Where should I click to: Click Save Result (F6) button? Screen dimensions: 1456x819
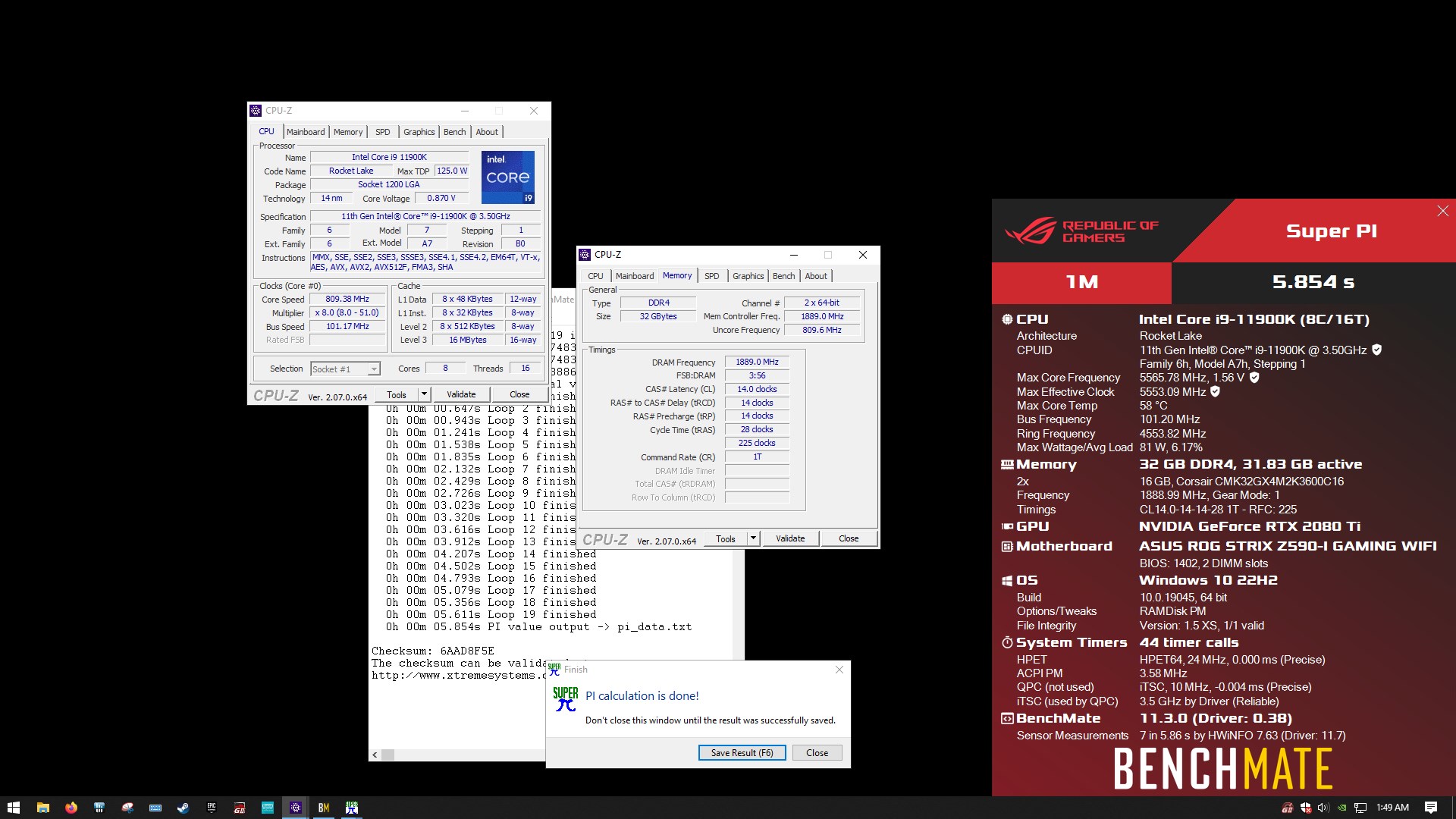click(x=742, y=752)
